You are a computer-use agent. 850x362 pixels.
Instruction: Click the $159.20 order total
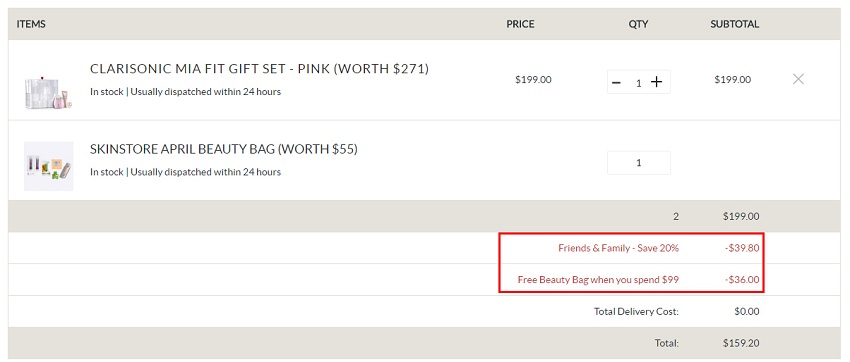point(741,343)
